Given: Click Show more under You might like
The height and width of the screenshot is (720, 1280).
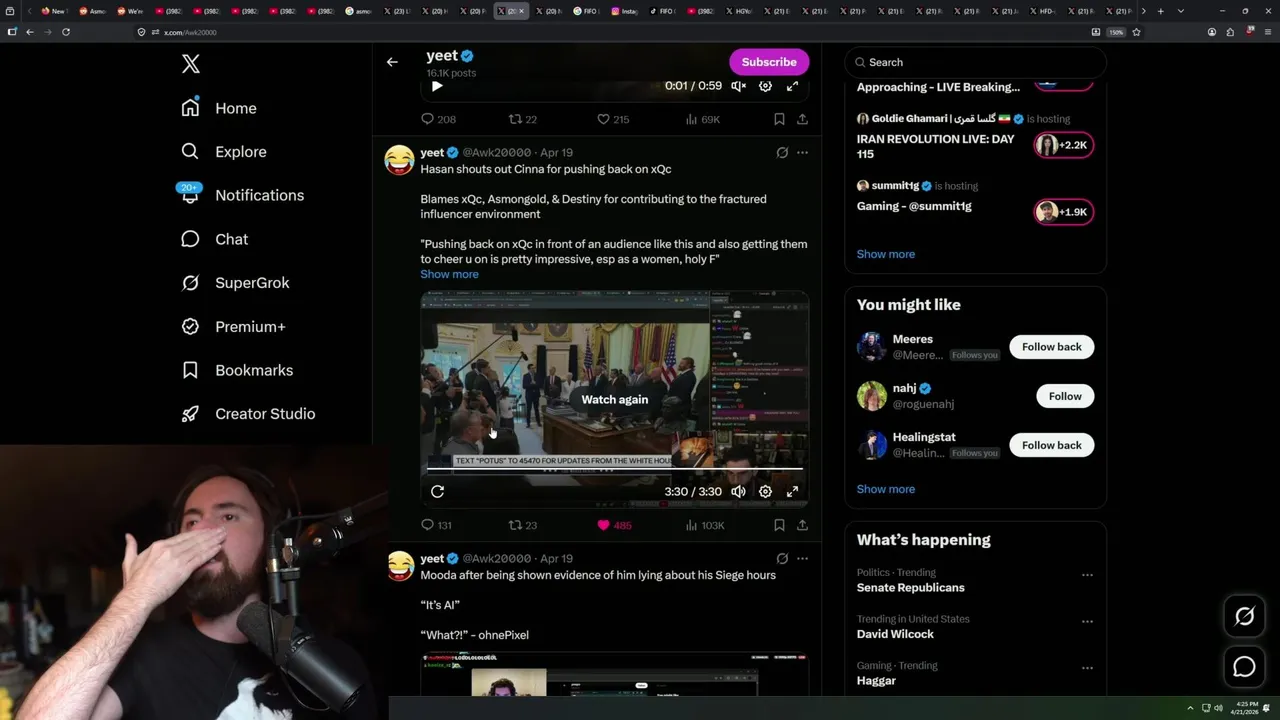Looking at the screenshot, I should 885,489.
